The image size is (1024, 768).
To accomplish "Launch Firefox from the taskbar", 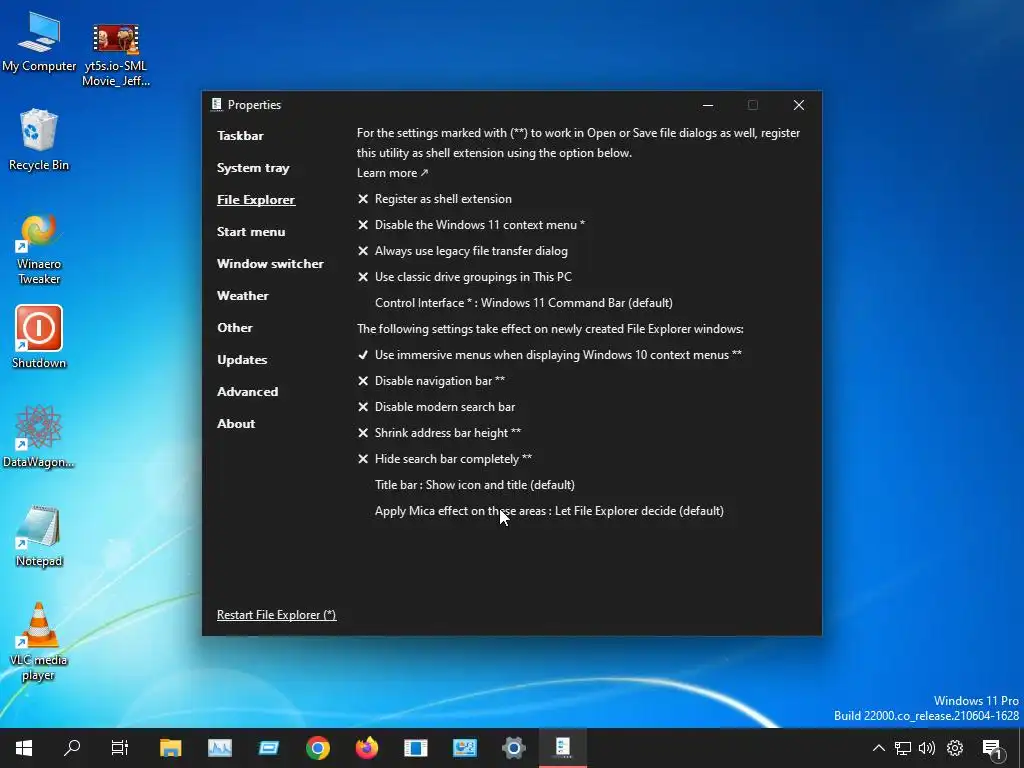I will tap(366, 748).
